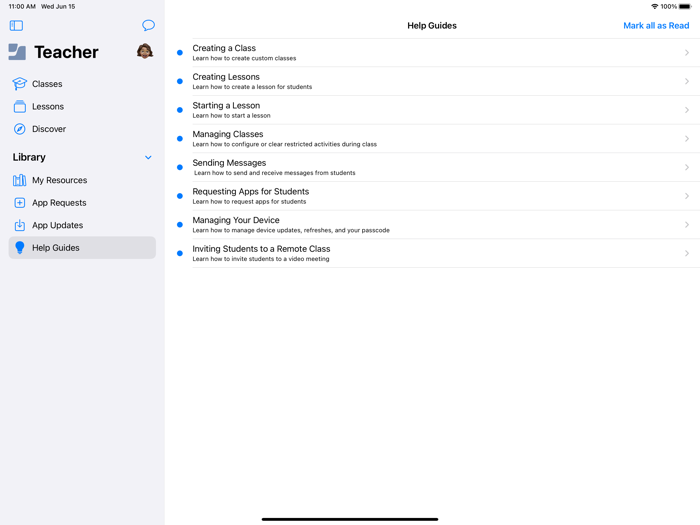Click the Lessons stack icon

click(x=20, y=106)
